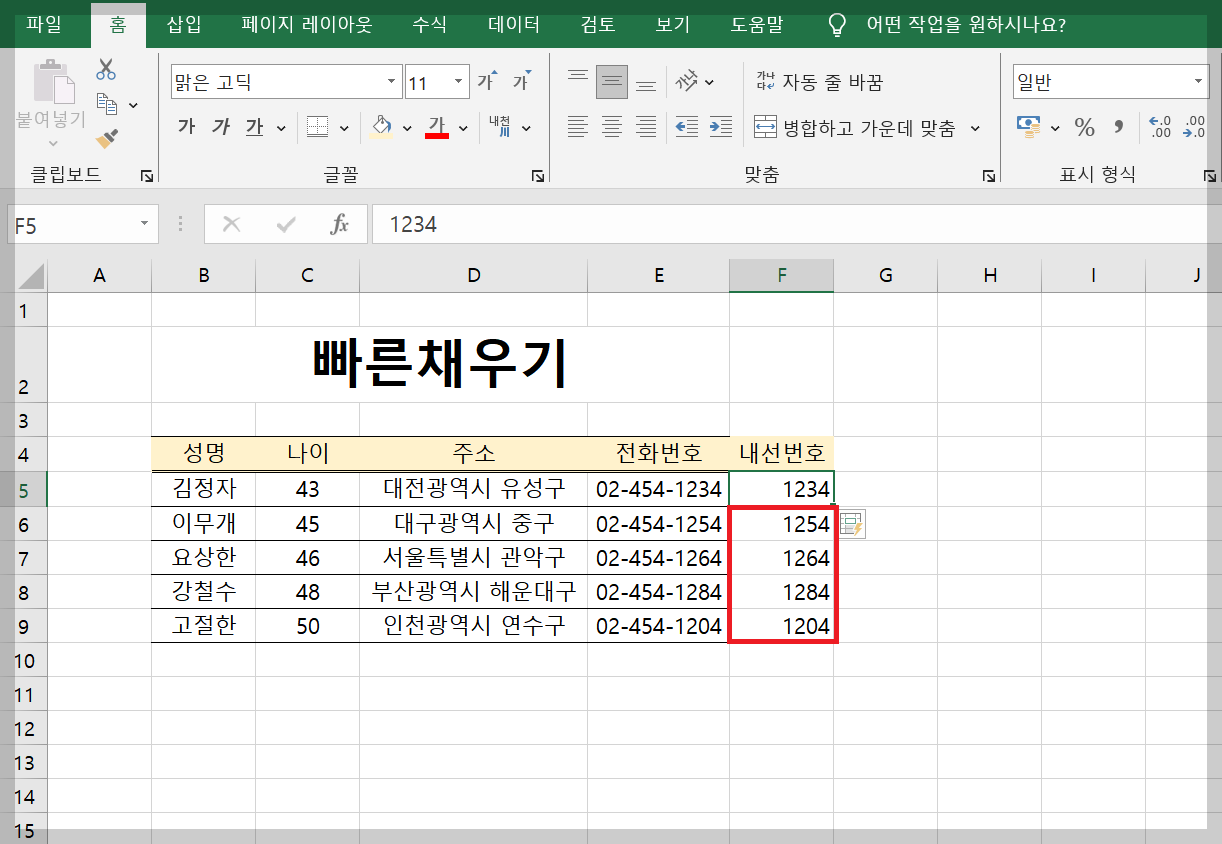Toggle bold formatting in the font group
The image size is (1222, 844).
coord(186,127)
